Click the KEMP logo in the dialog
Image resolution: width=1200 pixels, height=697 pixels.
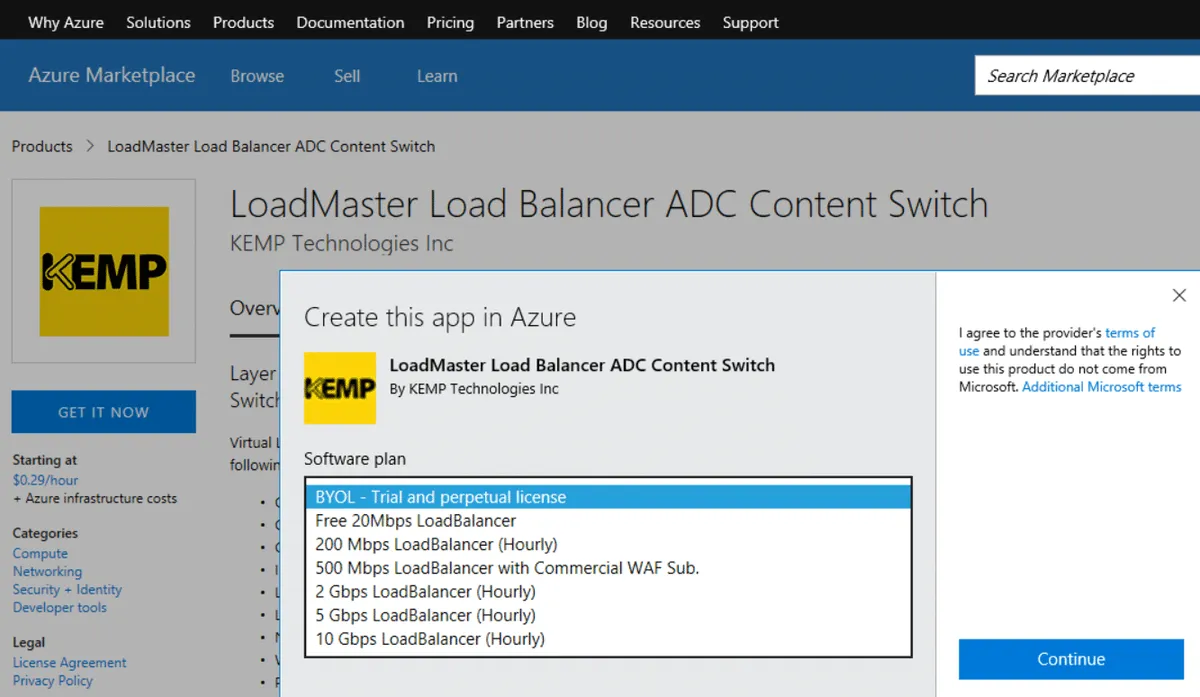pyautogui.click(x=340, y=388)
